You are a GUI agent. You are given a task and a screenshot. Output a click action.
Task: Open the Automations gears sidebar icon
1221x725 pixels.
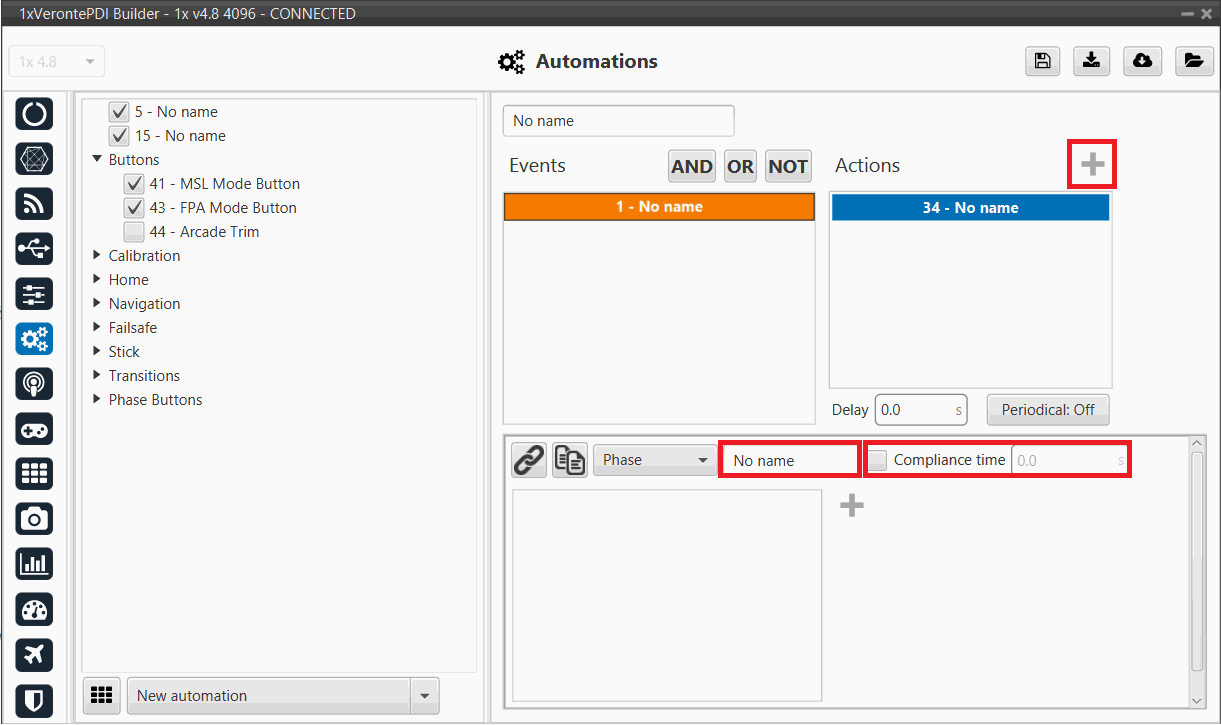(34, 340)
